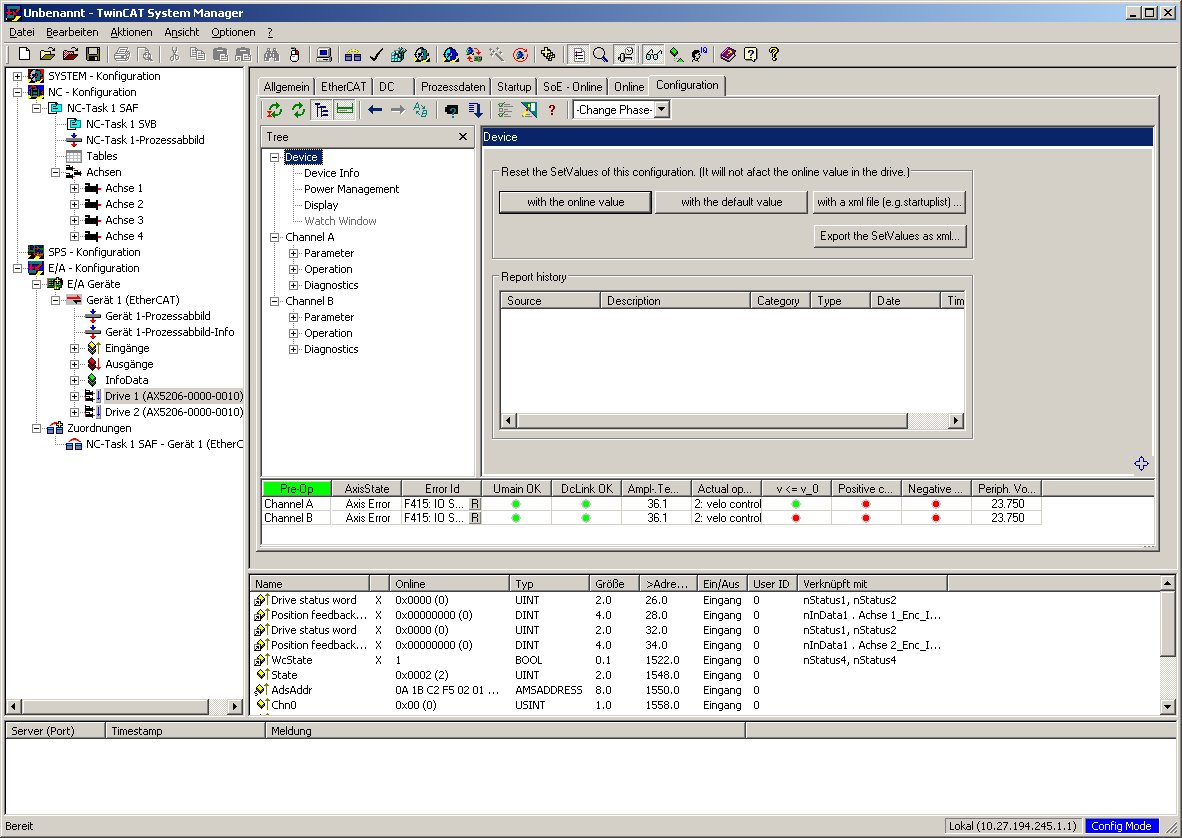Toggle the tree view button in Configuration toolbar

tap(322, 110)
